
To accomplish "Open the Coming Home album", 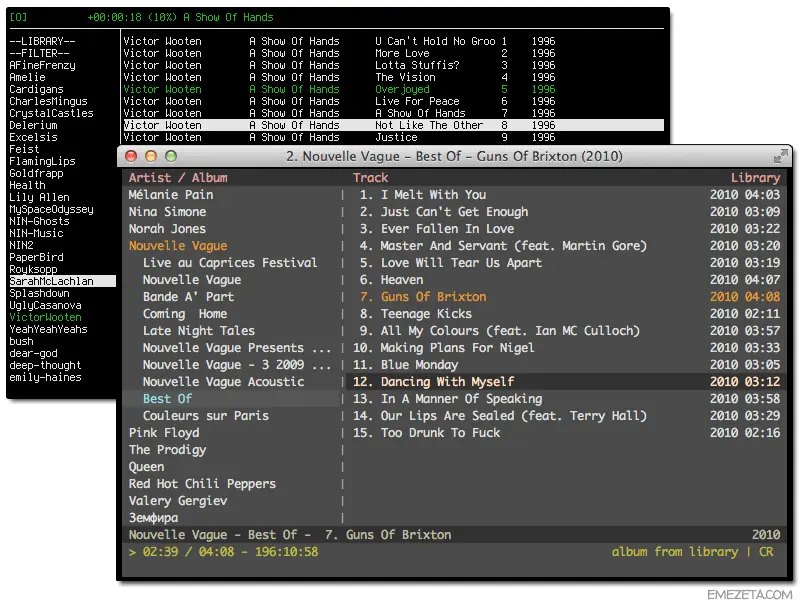I will tap(185, 314).
